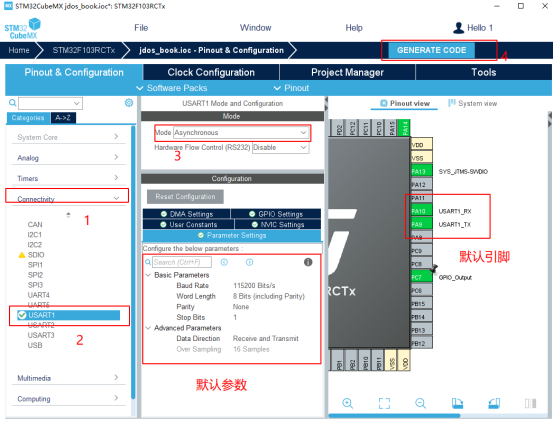The width and height of the screenshot is (554, 422).
Task: Go to STM32F103RCTx breadcrumb
Action: (x=84, y=50)
